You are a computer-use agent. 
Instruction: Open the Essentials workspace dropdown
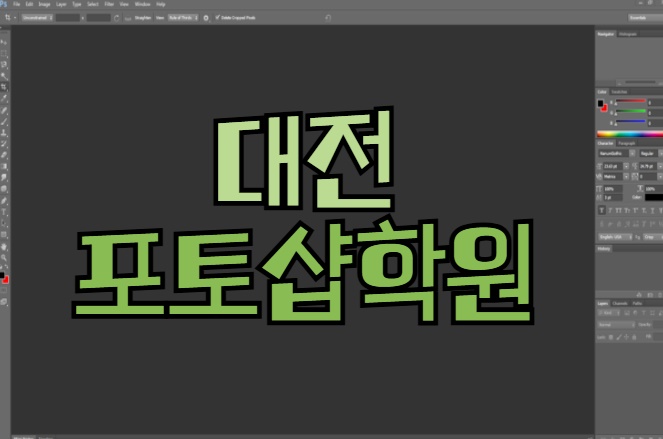645,18
